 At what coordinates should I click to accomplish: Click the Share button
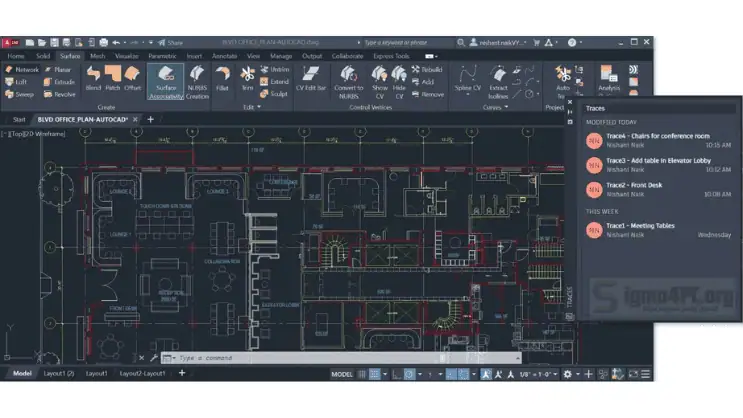(170, 43)
